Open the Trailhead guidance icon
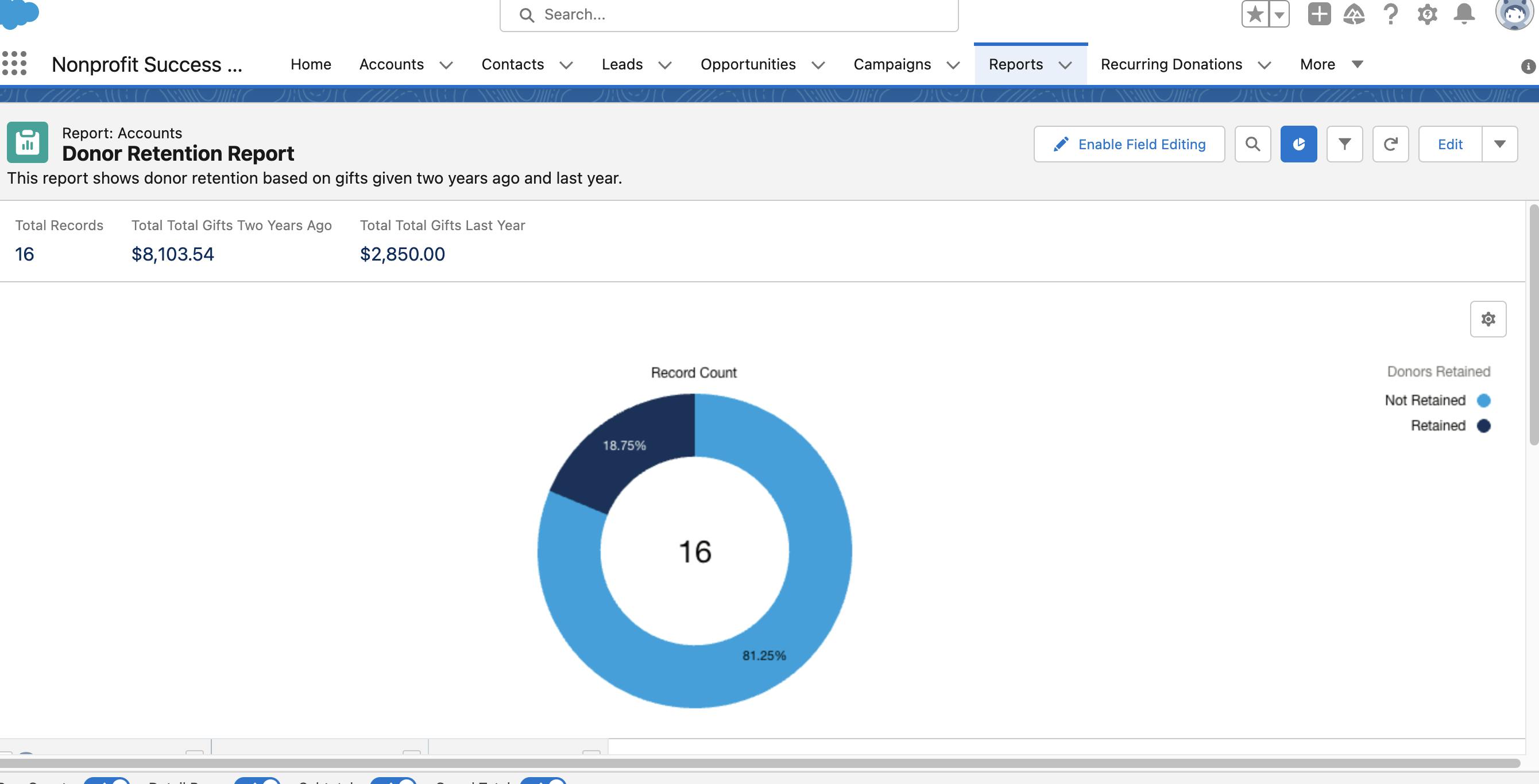1539x784 pixels. [x=1354, y=14]
